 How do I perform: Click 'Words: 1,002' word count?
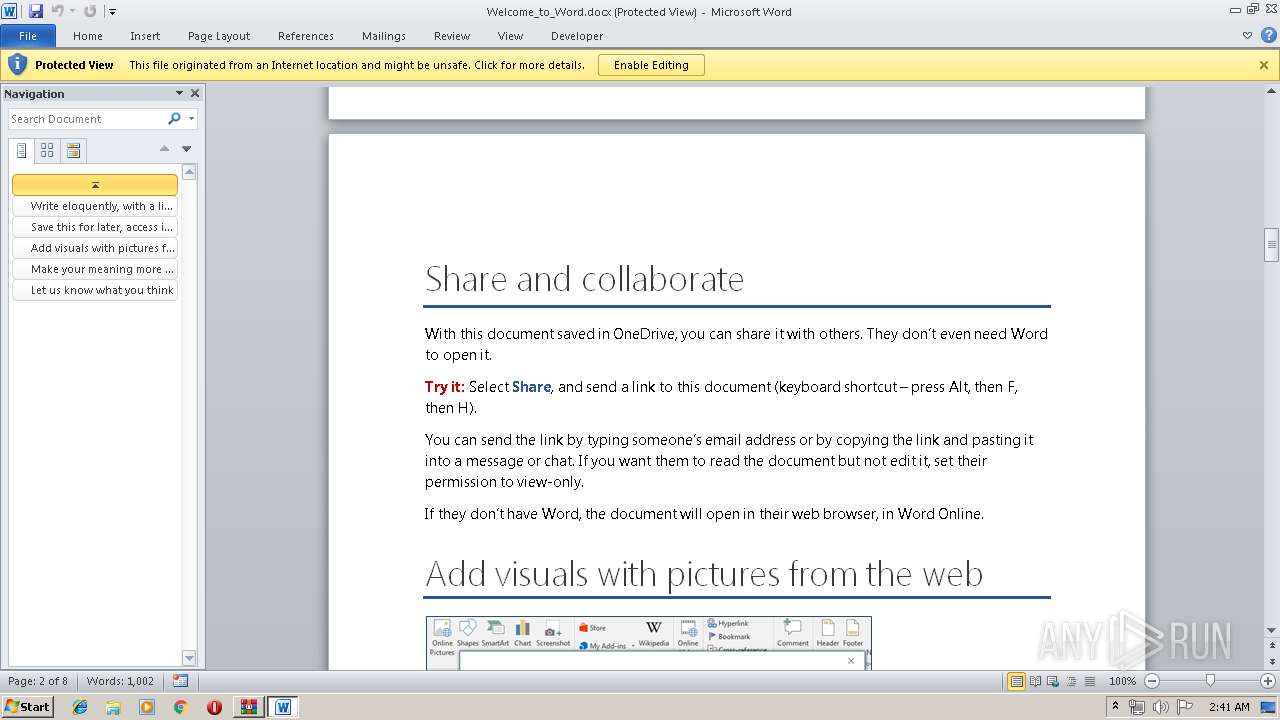tap(120, 681)
